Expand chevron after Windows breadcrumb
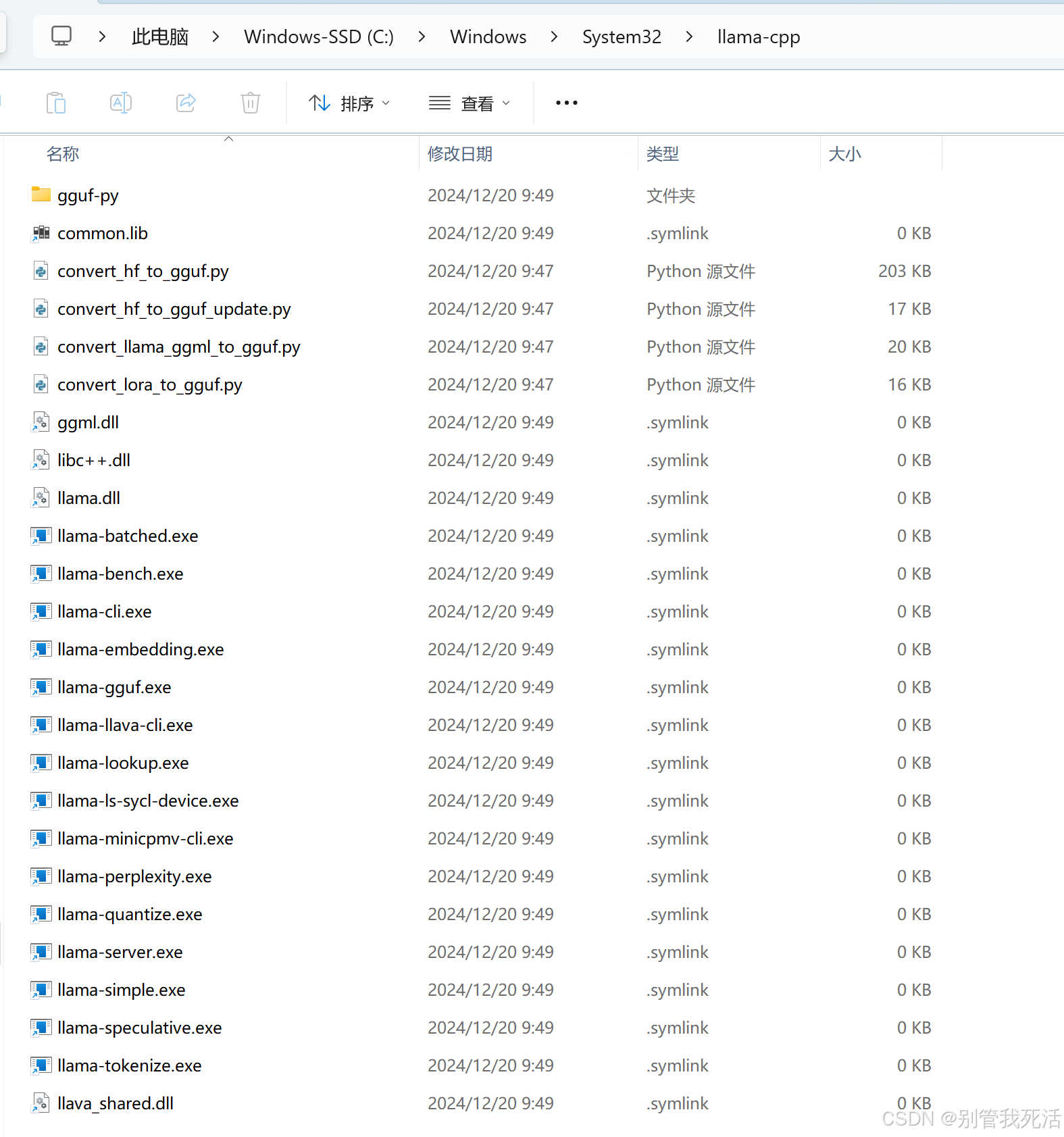This screenshot has height=1137, width=1064. pos(554,36)
